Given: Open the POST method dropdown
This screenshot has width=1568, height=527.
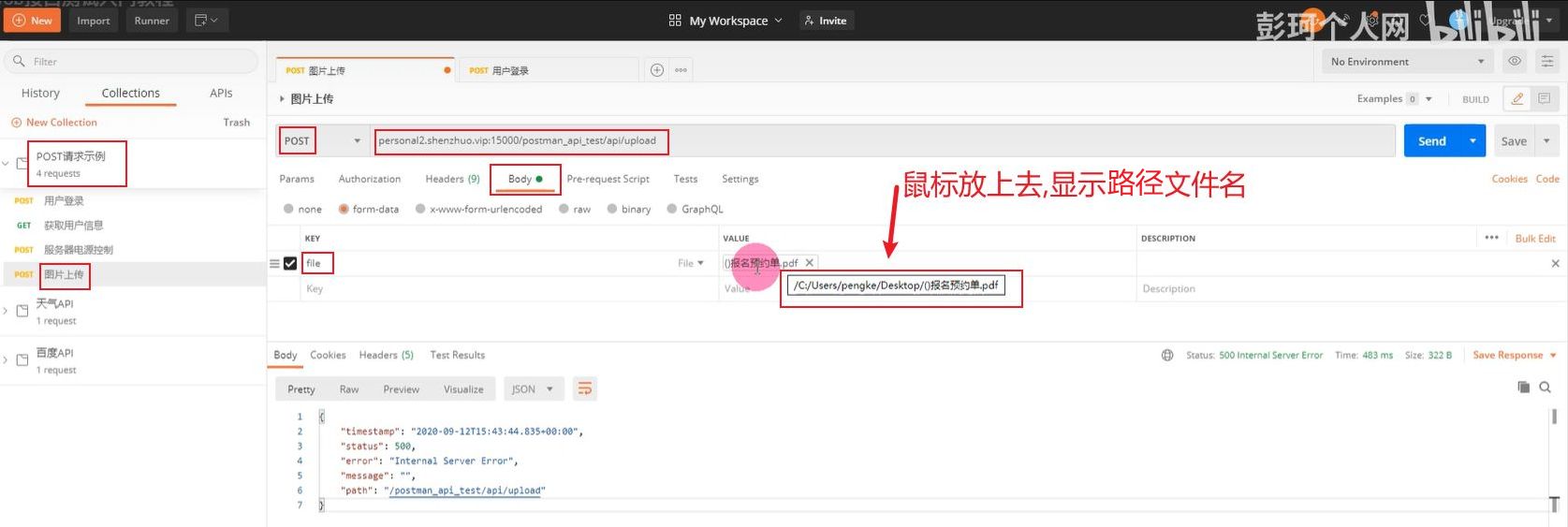Looking at the screenshot, I should (x=323, y=141).
